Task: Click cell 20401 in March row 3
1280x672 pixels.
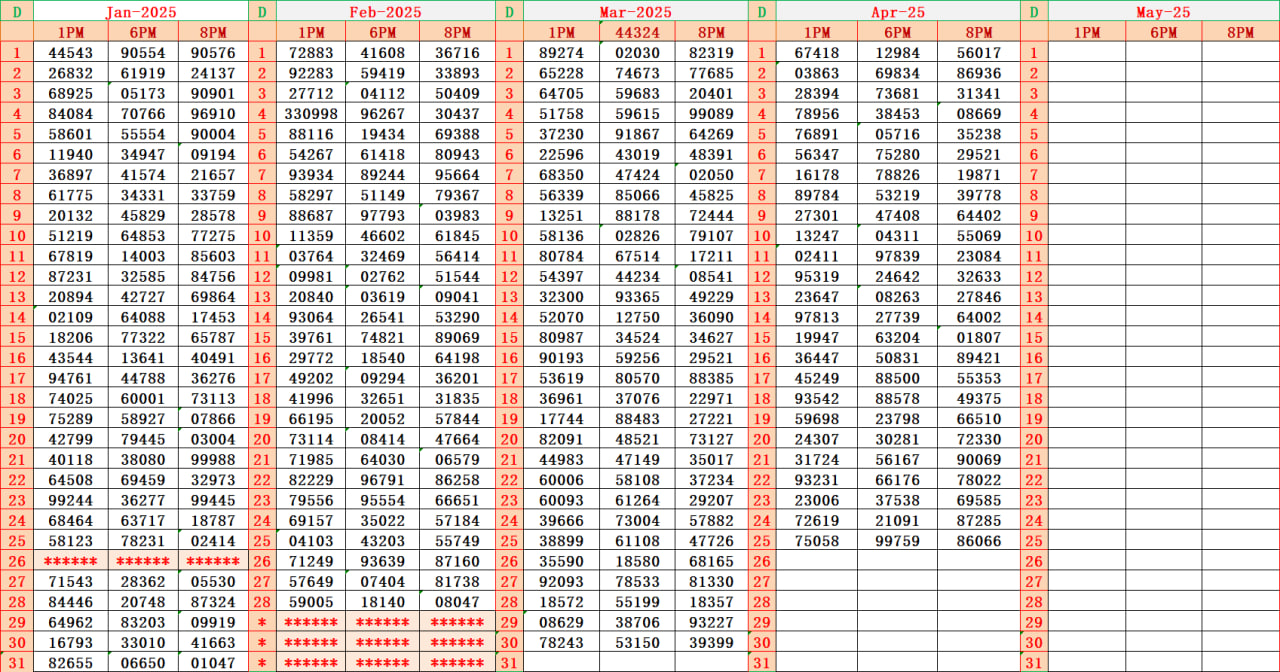Action: (x=711, y=93)
